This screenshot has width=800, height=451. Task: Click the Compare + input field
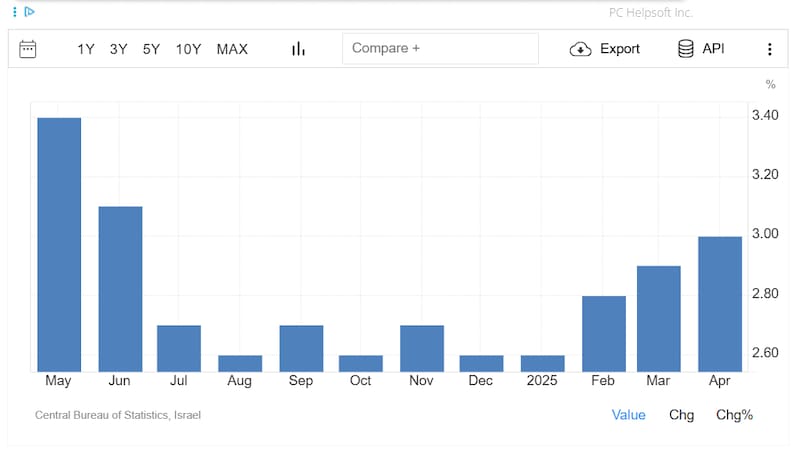(x=440, y=49)
